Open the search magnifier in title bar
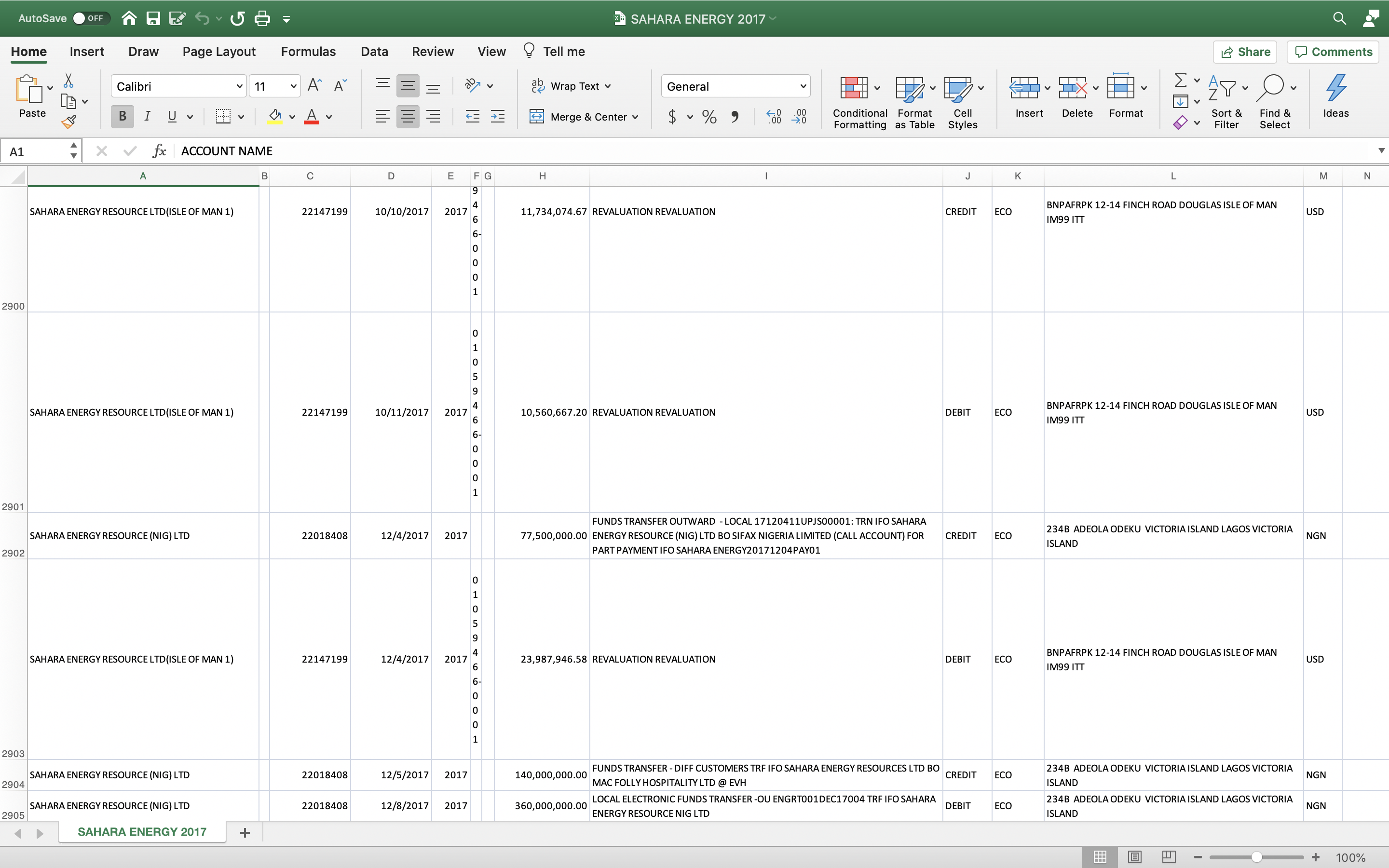 (x=1339, y=18)
